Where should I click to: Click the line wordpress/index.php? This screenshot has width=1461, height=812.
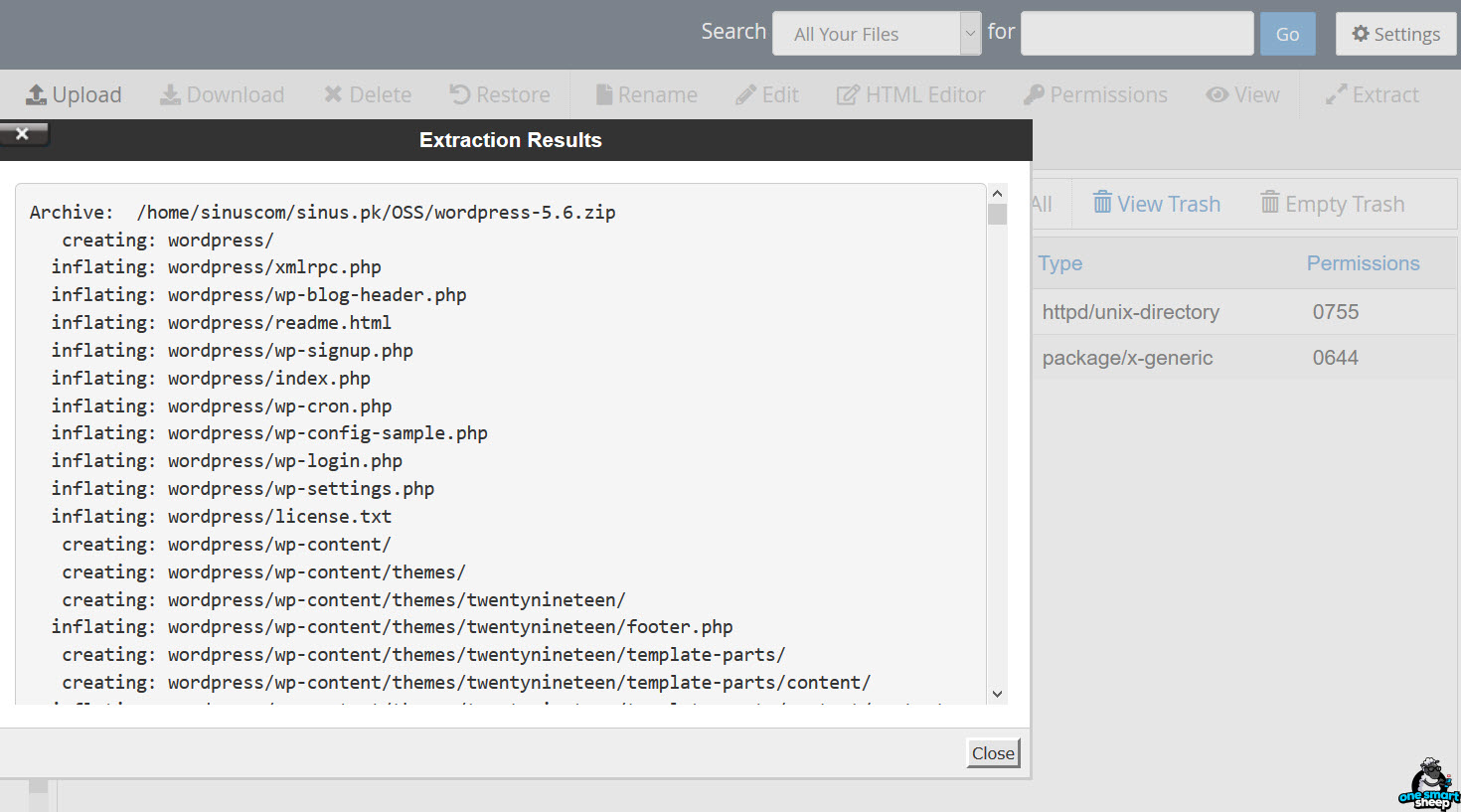click(211, 379)
